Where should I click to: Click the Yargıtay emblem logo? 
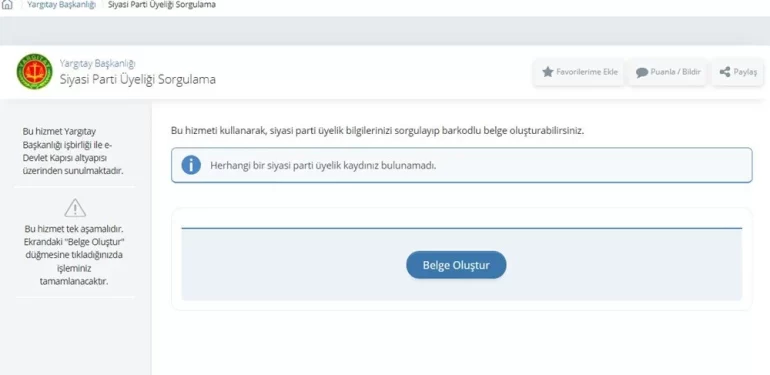click(x=34, y=72)
